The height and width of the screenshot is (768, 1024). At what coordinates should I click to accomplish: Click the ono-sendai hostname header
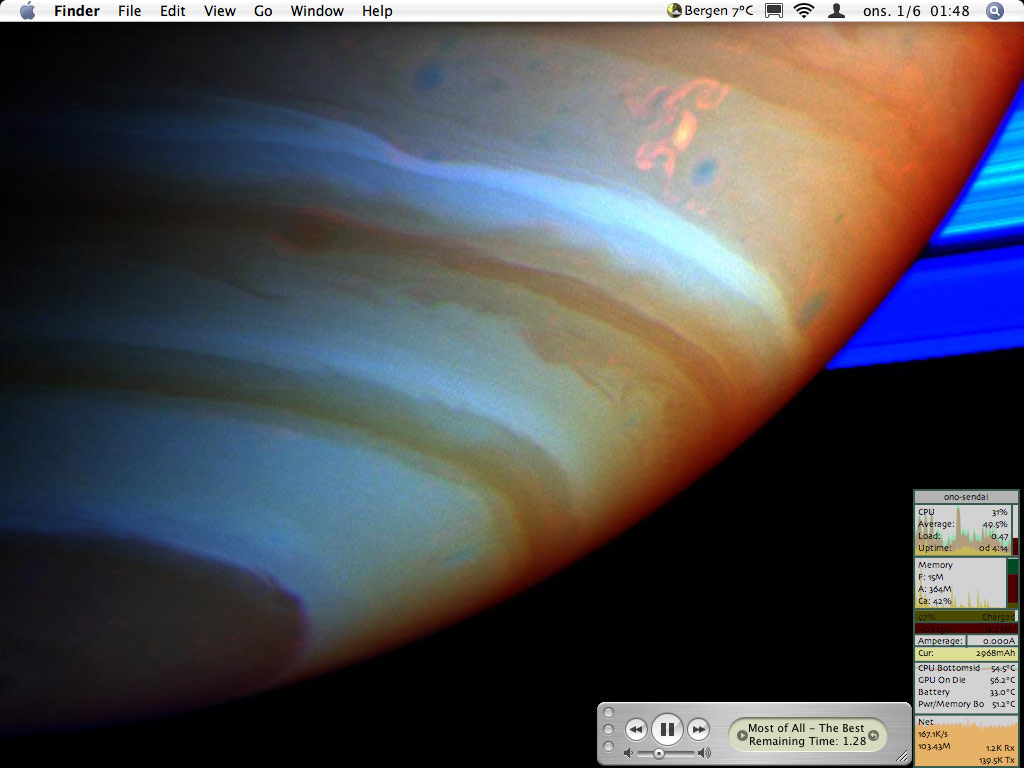[966, 497]
